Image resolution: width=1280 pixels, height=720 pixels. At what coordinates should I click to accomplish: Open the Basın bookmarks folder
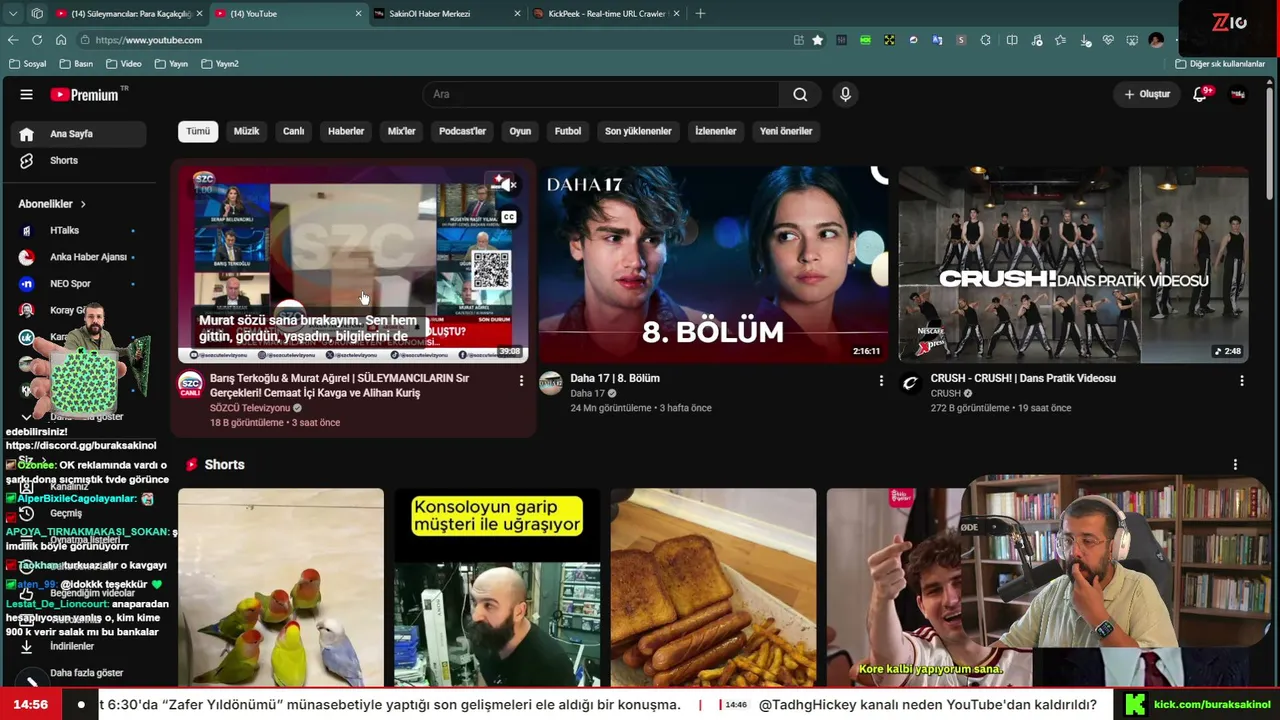[x=77, y=64]
